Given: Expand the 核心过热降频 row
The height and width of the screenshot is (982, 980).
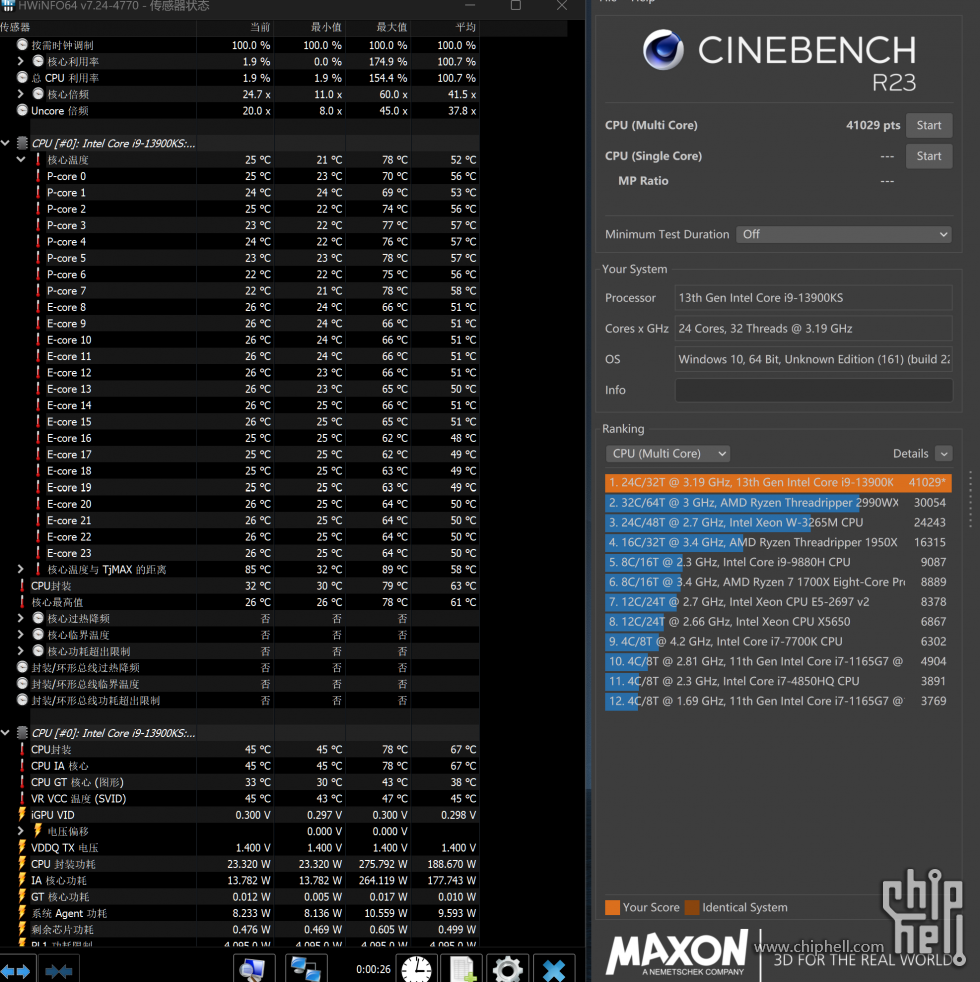Looking at the screenshot, I should (21, 618).
